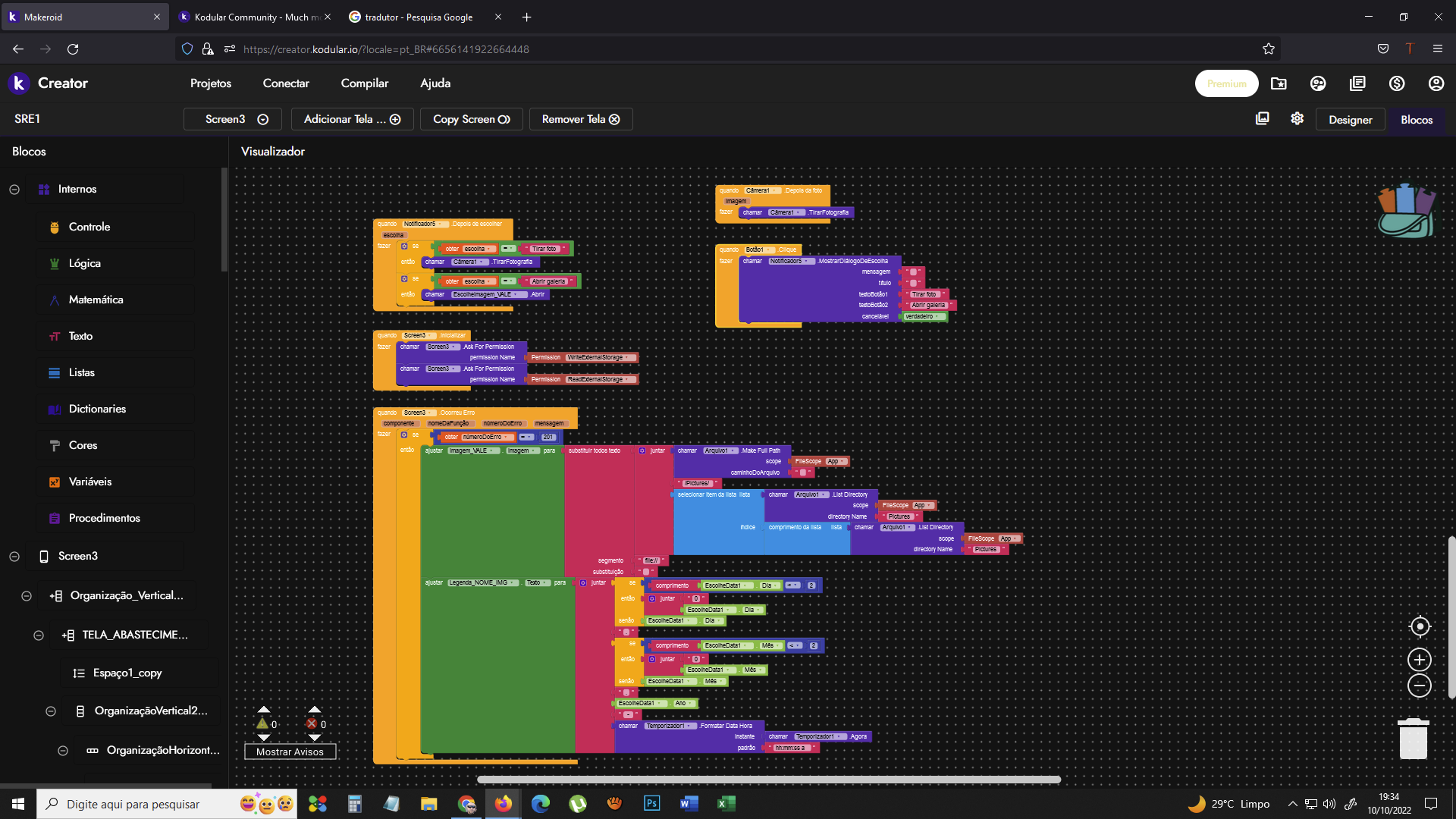Open the account profile icon
This screenshot has height=819, width=1456.
[x=1436, y=83]
